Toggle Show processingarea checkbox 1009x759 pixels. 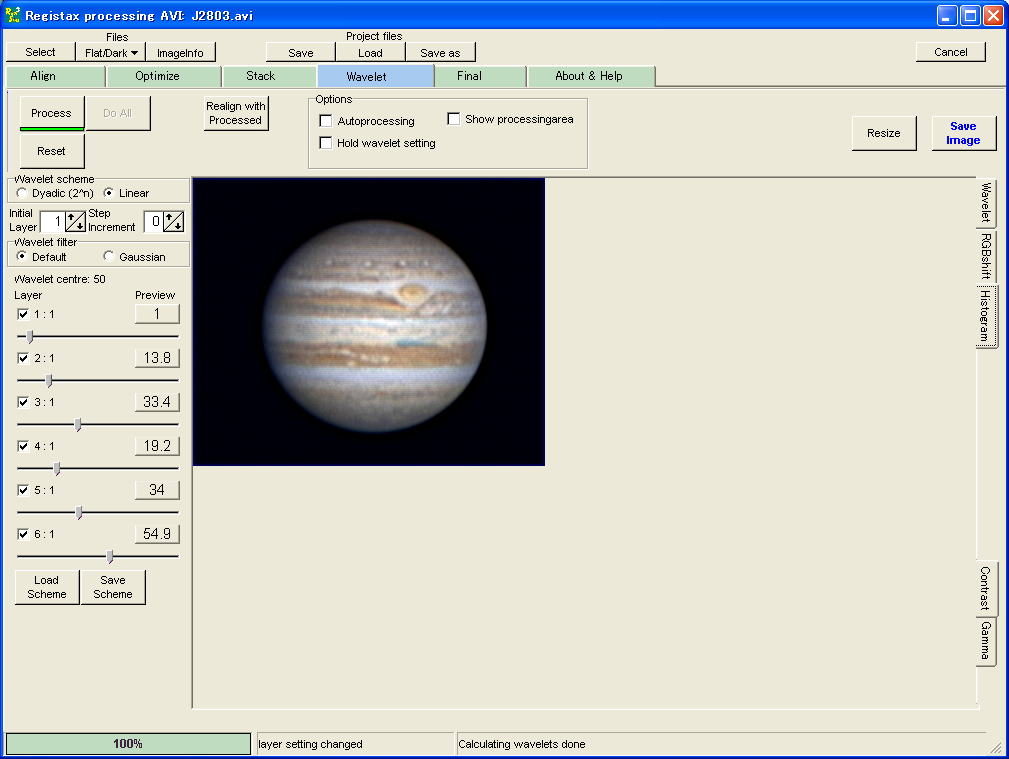coord(454,119)
